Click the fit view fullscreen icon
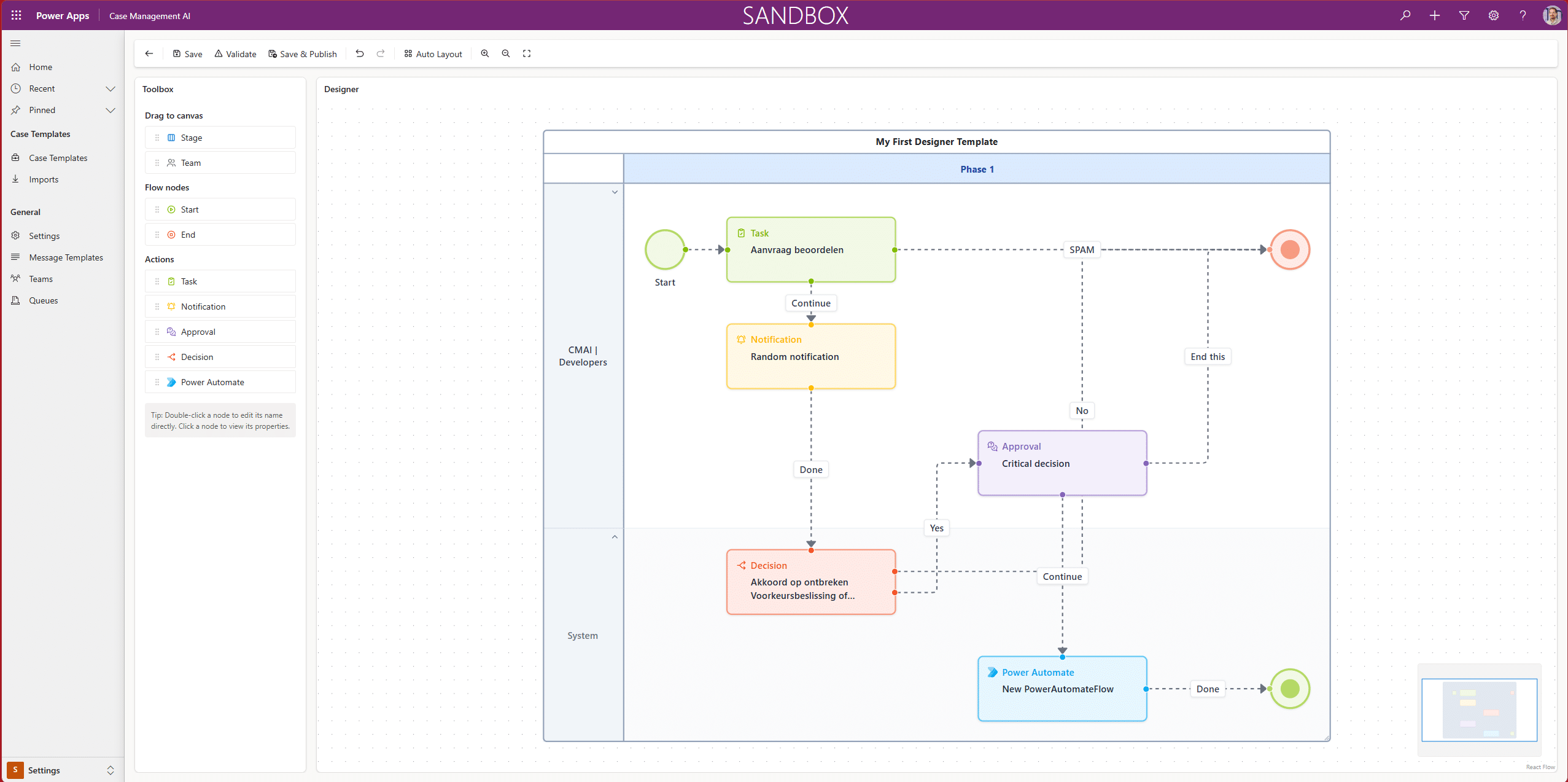 point(527,54)
